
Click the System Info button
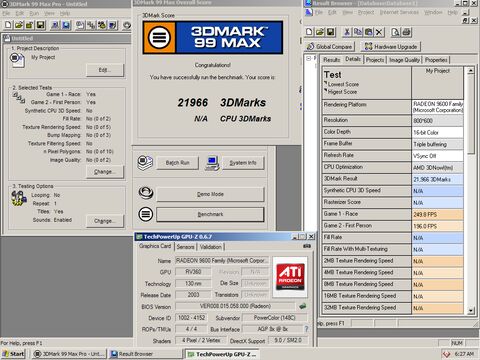point(243,163)
